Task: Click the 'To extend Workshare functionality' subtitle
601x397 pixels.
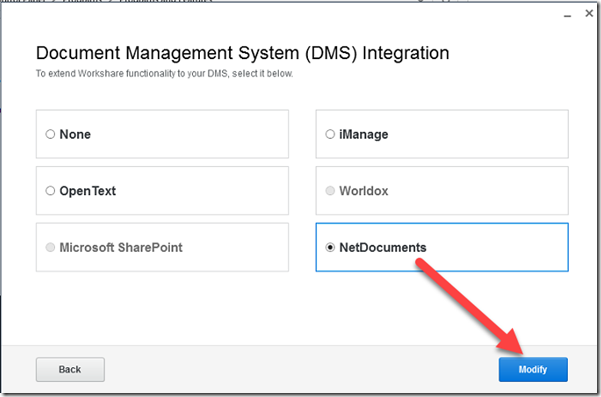Action: (165, 74)
